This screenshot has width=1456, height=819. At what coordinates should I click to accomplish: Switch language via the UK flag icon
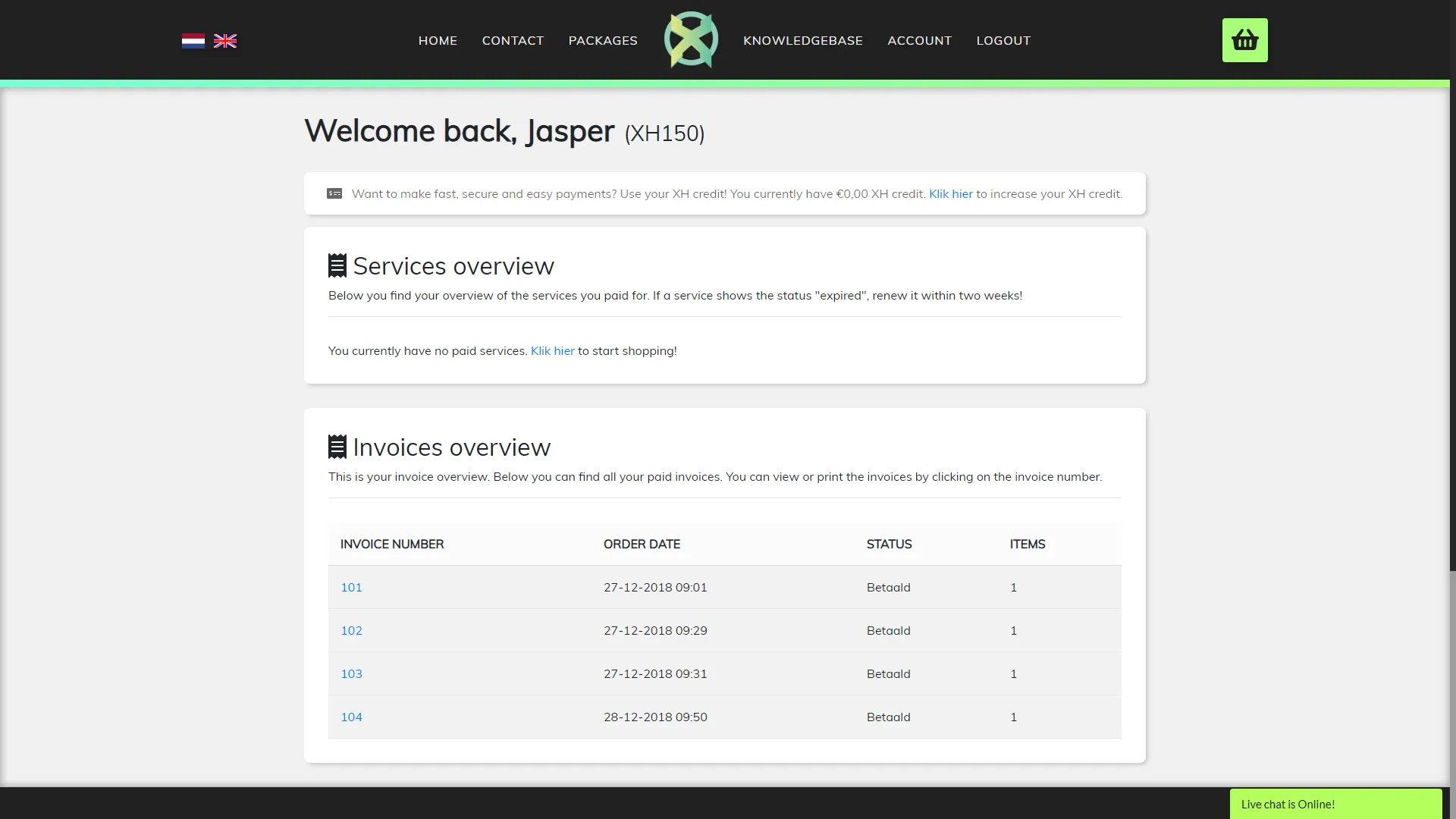[x=225, y=41]
